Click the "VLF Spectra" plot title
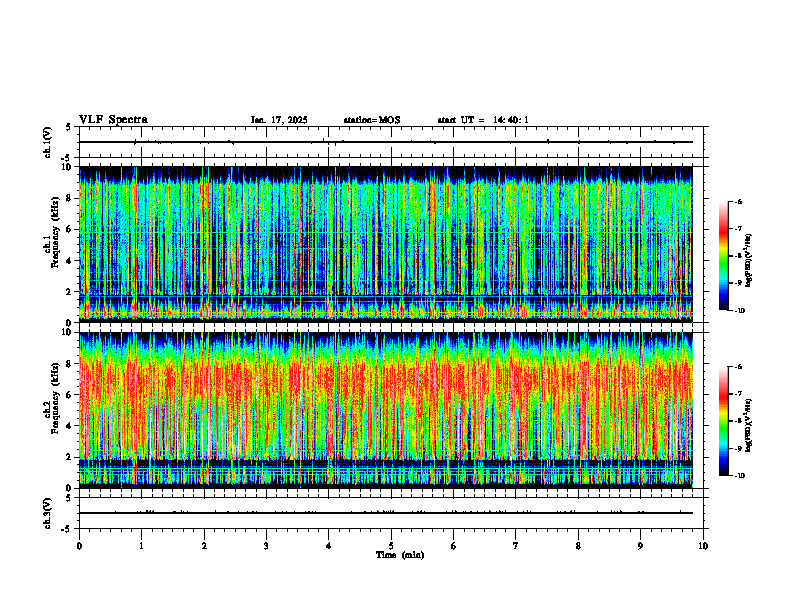The width and height of the screenshot is (792, 612). click(113, 120)
